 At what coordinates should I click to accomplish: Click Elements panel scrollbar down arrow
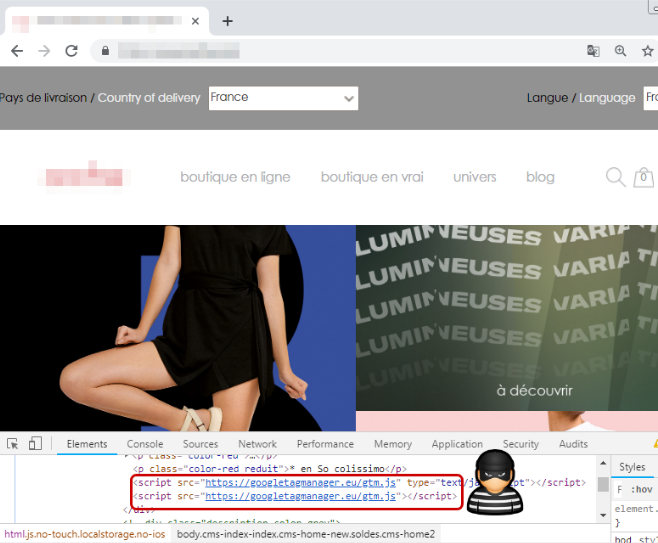point(603,515)
